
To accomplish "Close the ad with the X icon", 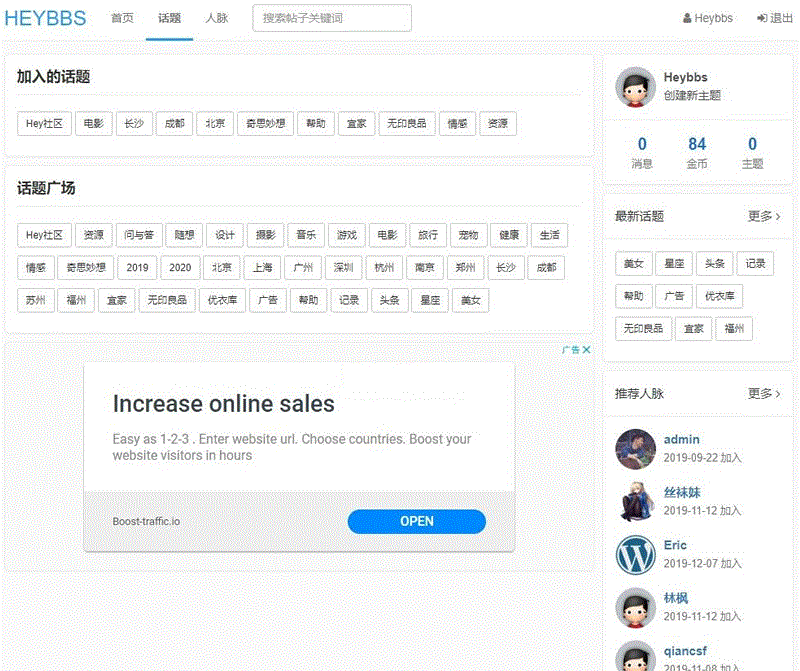I will [587, 350].
